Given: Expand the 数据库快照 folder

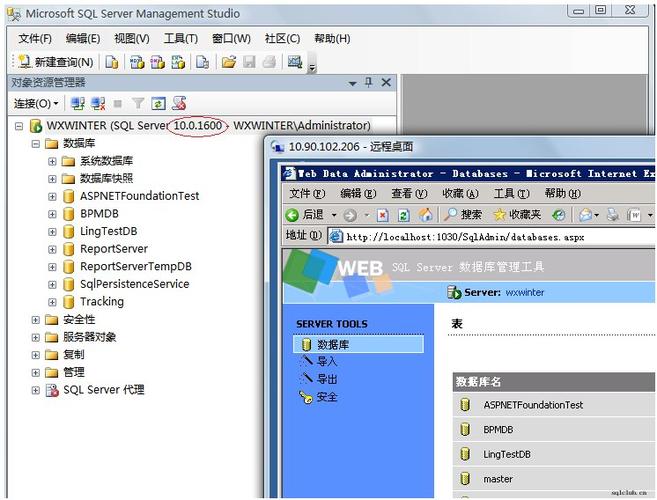Looking at the screenshot, I should point(52,179).
